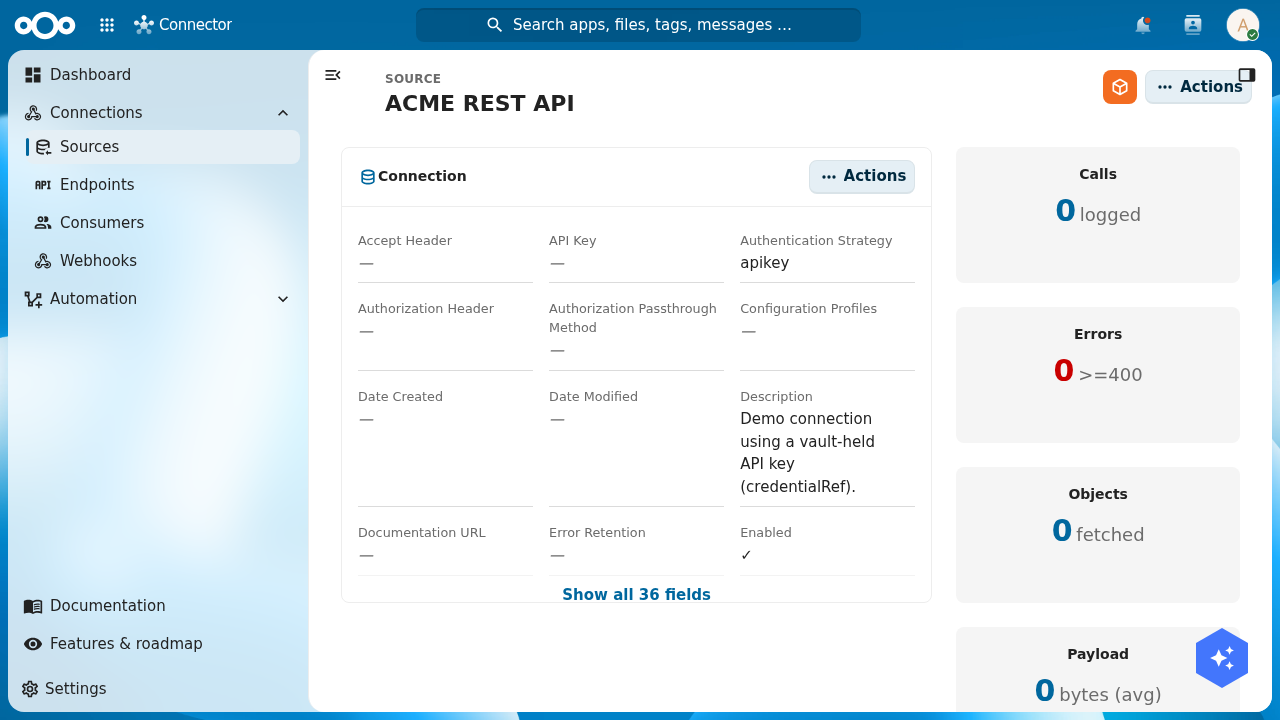1280x720 pixels.
Task: Click the Date Created label
Action: pos(400,397)
